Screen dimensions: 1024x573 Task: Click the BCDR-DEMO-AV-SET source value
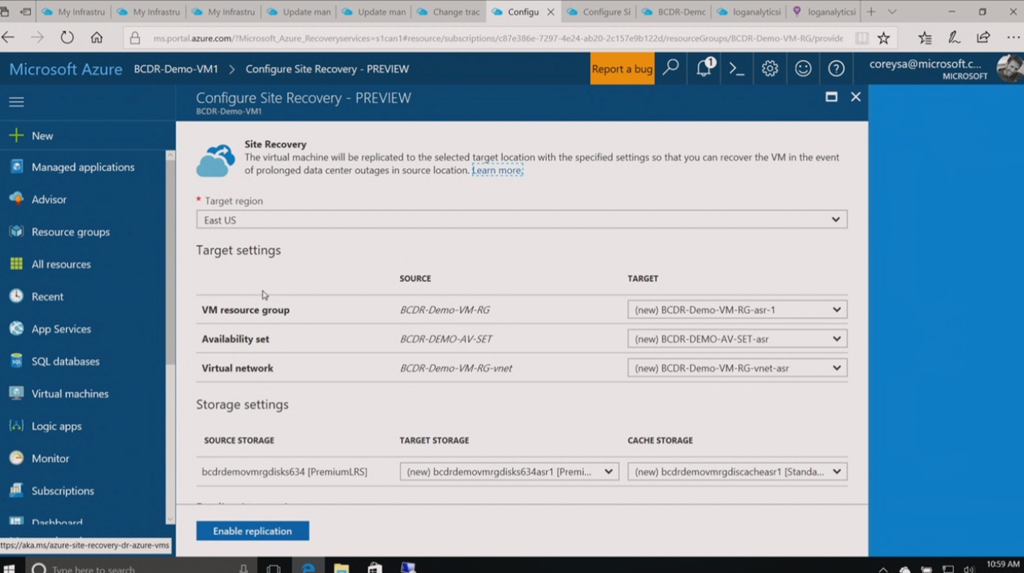click(446, 338)
